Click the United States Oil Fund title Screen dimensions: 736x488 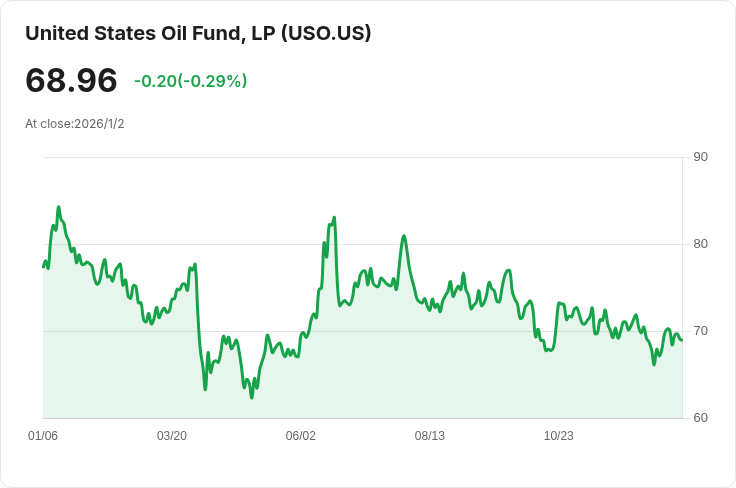(x=198, y=33)
